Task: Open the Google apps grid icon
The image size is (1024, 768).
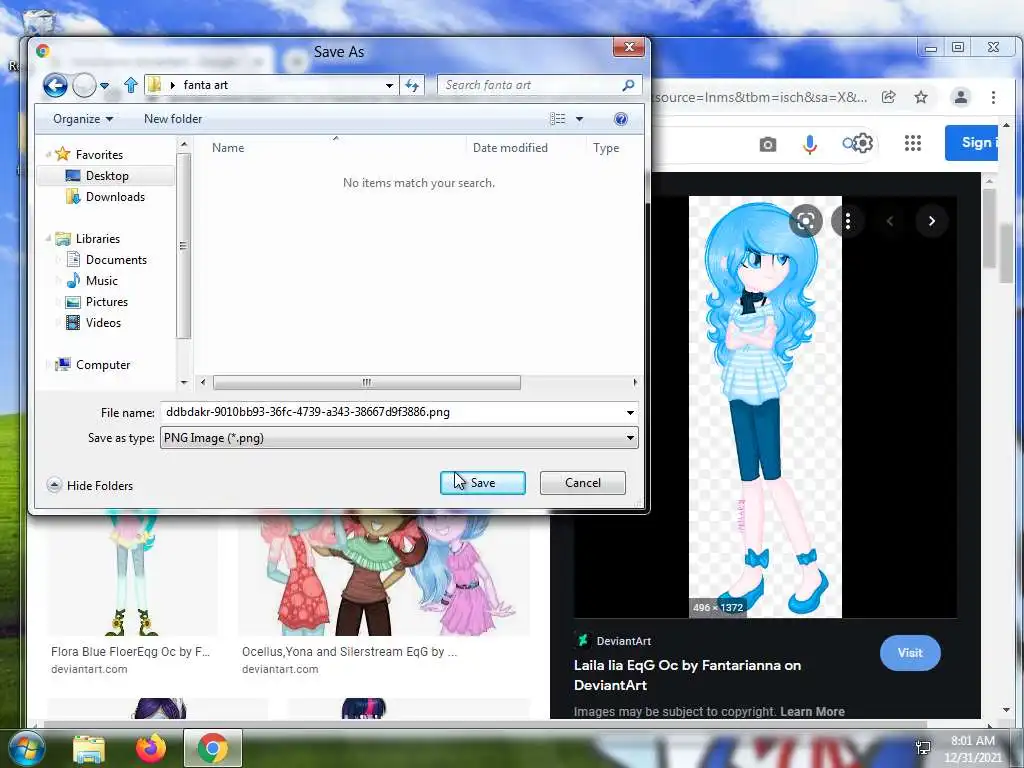Action: [913, 143]
